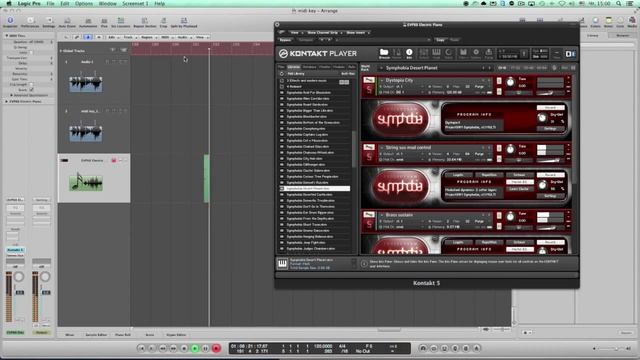Click the left channel-strip pan knob
This screenshot has width=640, height=360.
[19, 277]
